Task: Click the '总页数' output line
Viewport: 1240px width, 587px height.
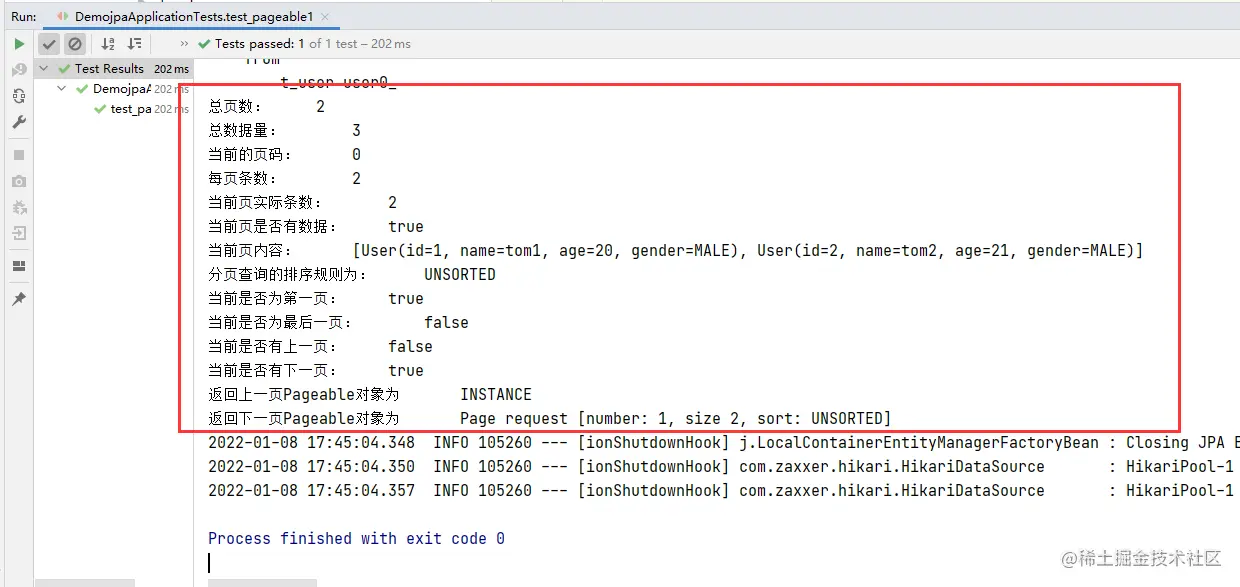Action: click(266, 107)
